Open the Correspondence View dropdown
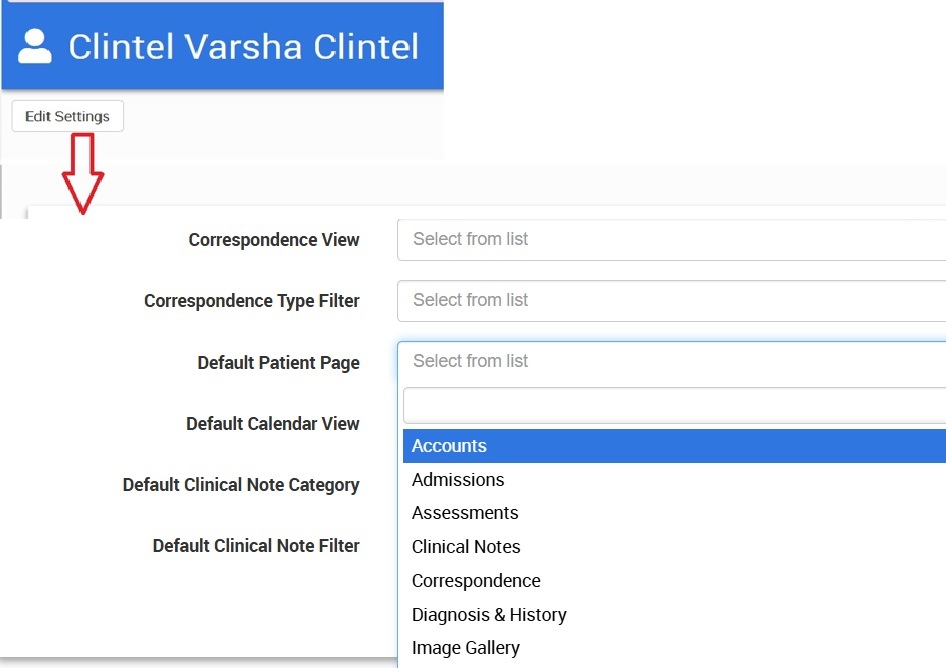 point(670,240)
